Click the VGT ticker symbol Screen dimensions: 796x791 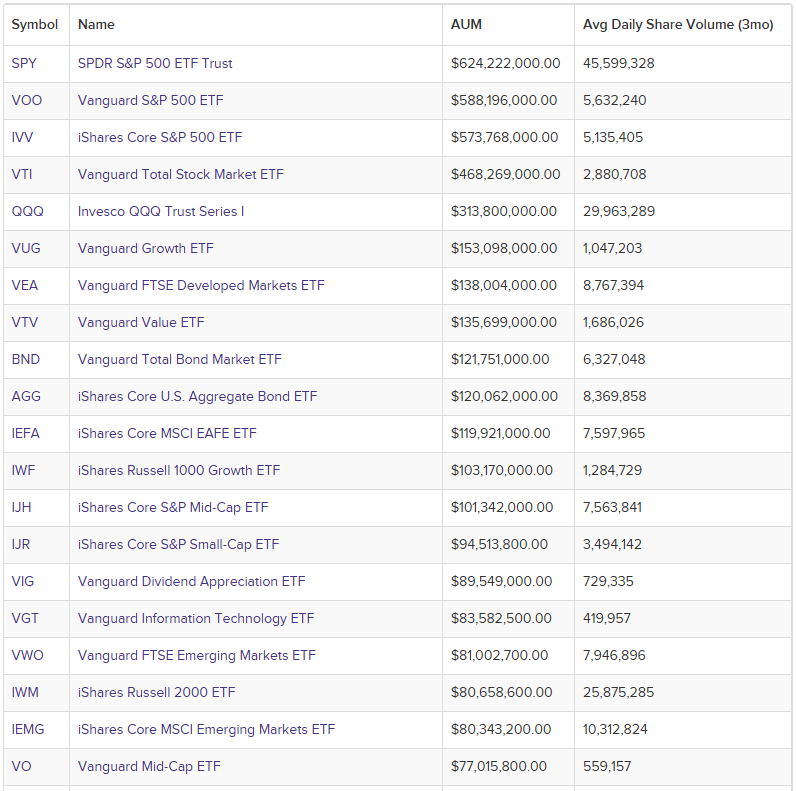[x=25, y=619]
